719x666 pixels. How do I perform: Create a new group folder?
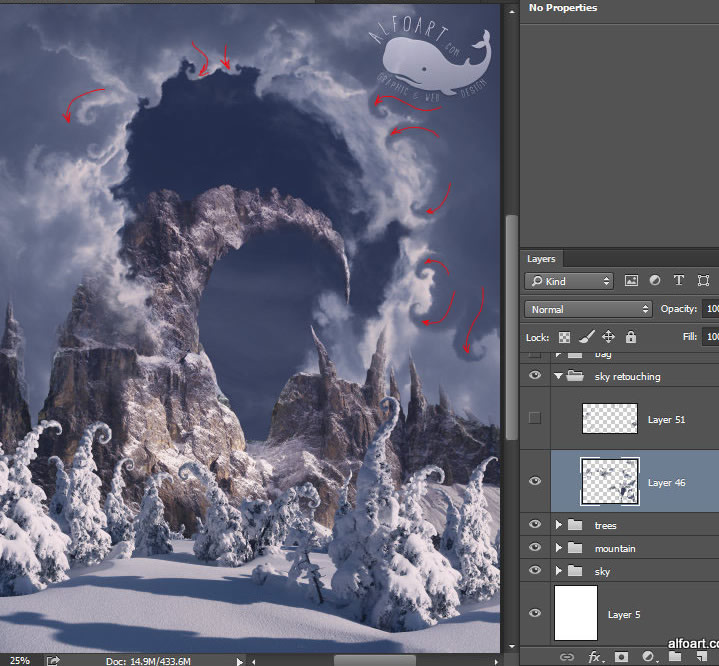pos(675,656)
